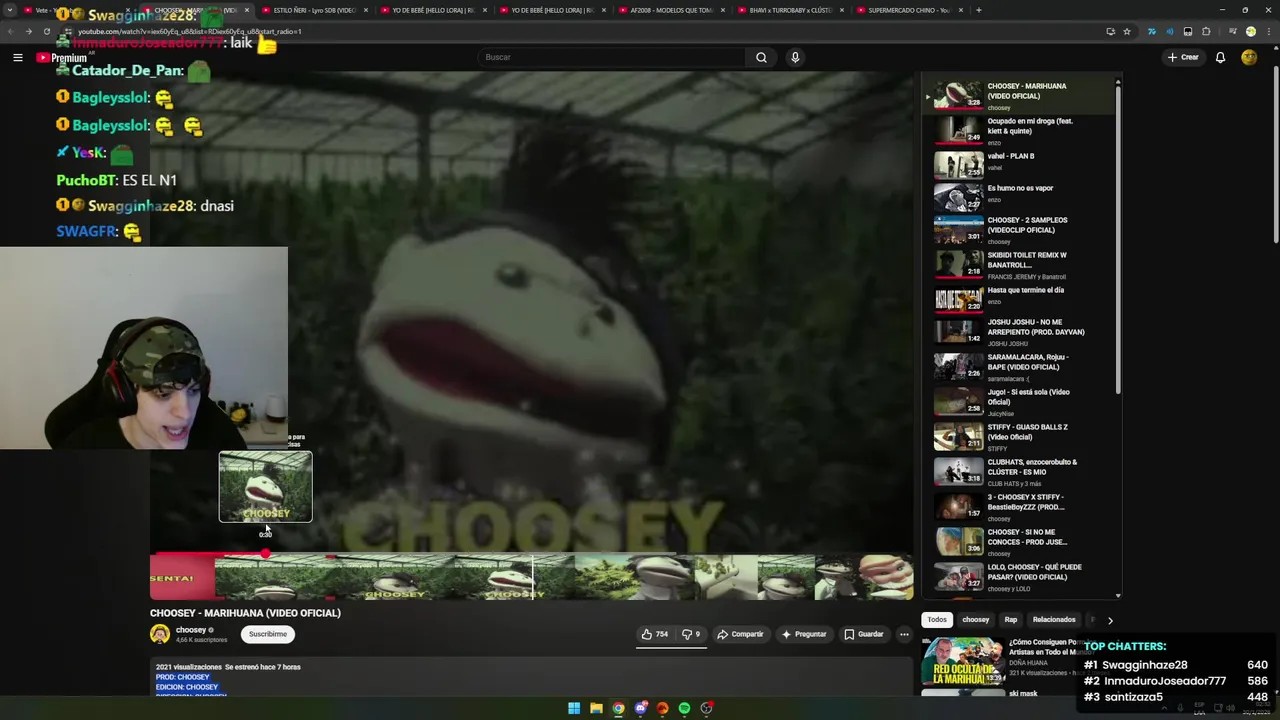Play 'Es humo no es vapor' playlist item
This screenshot has height=720, width=1280.
click(1018, 195)
